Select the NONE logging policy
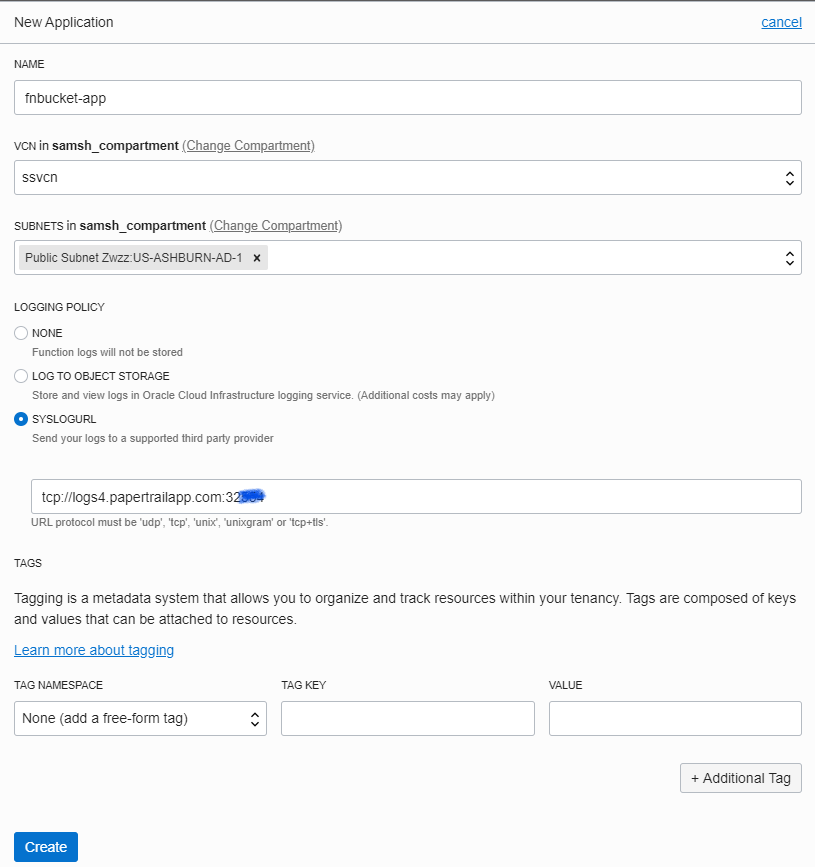 [21, 333]
